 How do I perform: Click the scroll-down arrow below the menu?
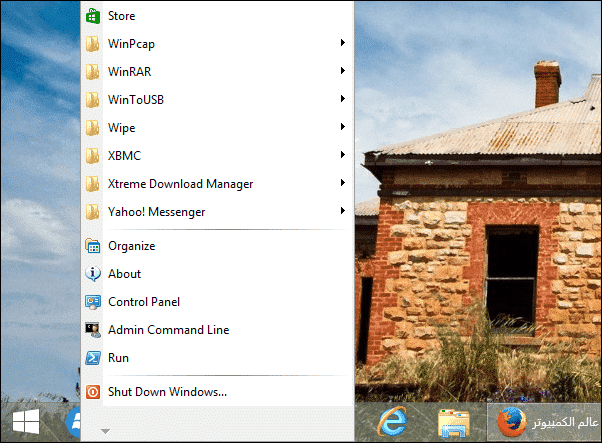104,432
